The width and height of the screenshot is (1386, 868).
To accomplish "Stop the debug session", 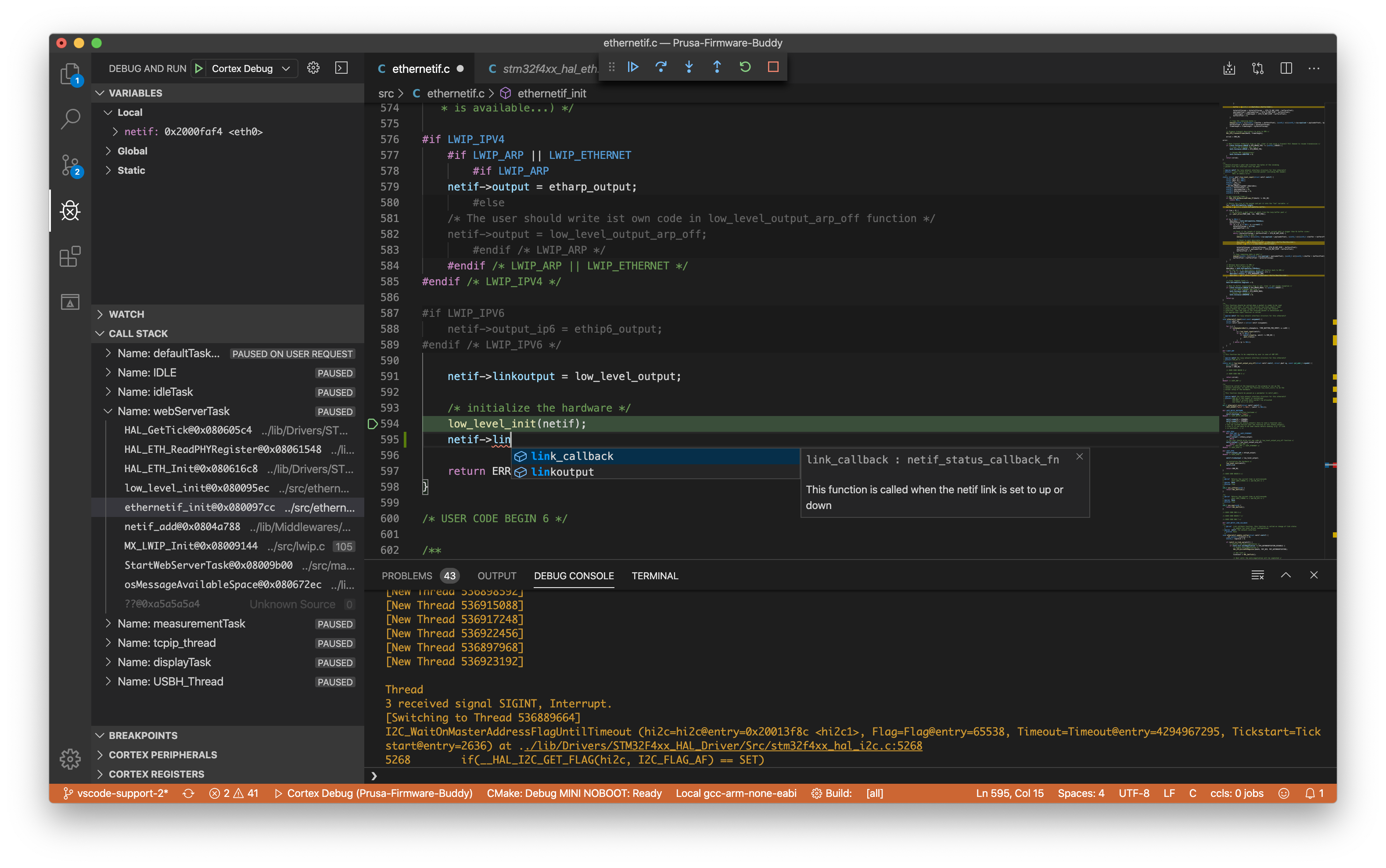I will tap(773, 67).
